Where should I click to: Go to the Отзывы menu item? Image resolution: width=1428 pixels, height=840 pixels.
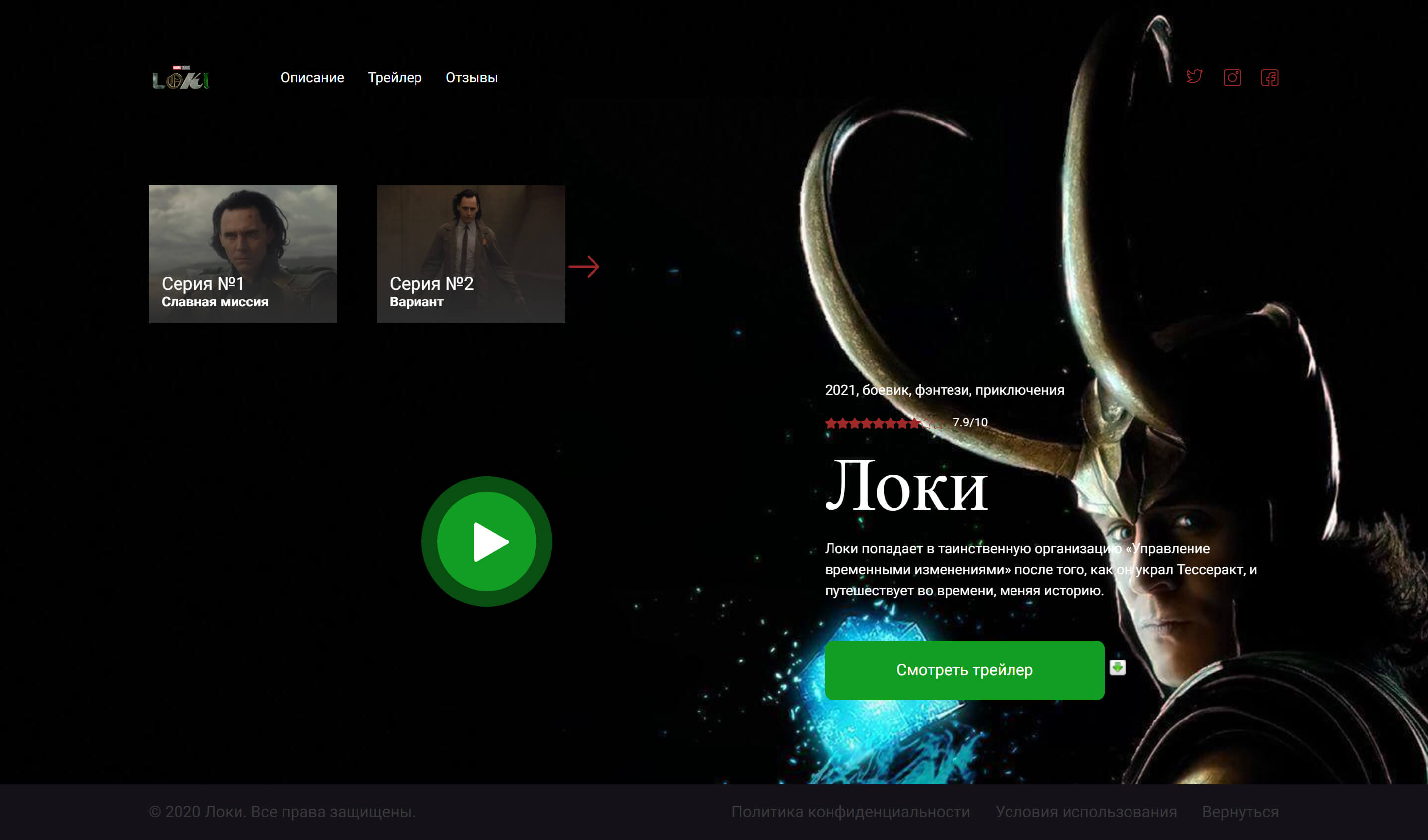click(472, 78)
